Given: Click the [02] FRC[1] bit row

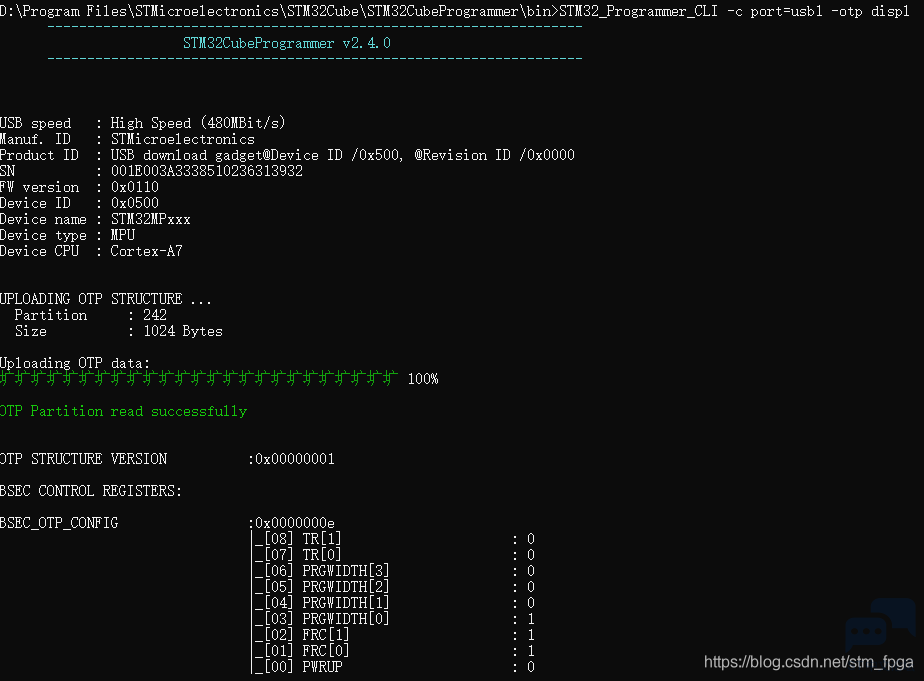Looking at the screenshot, I should point(395,635).
